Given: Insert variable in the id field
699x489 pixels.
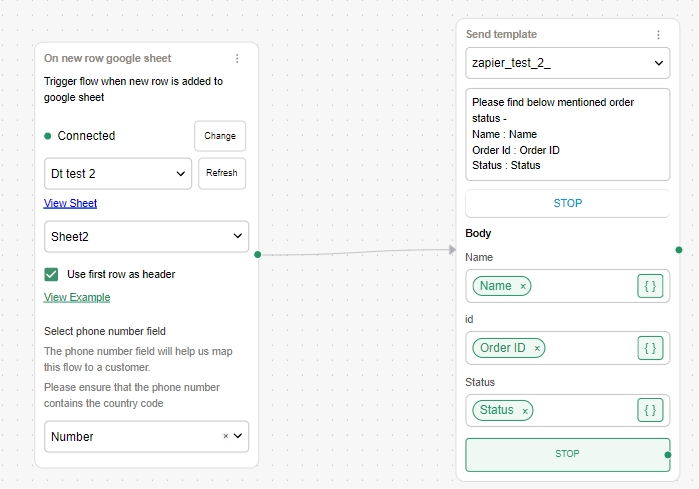Looking at the screenshot, I should tap(650, 348).
